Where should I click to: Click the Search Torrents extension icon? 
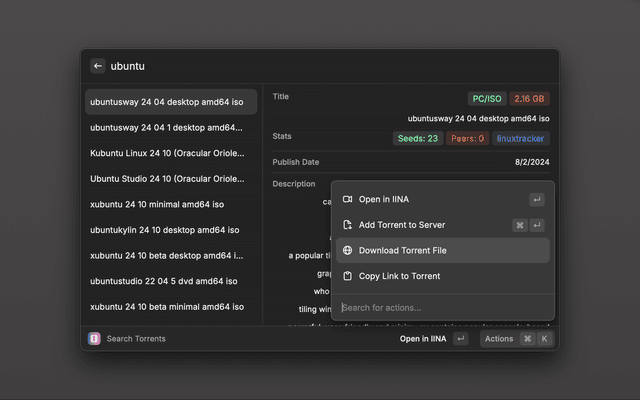pyautogui.click(x=94, y=339)
